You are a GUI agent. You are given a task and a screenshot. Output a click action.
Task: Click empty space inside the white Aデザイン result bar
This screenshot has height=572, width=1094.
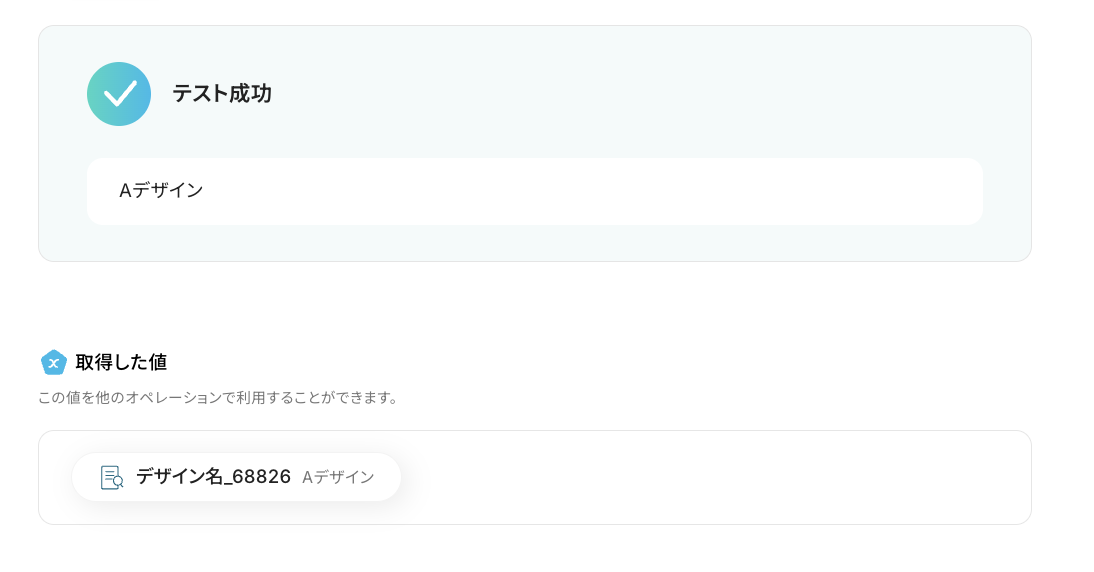coord(600,191)
